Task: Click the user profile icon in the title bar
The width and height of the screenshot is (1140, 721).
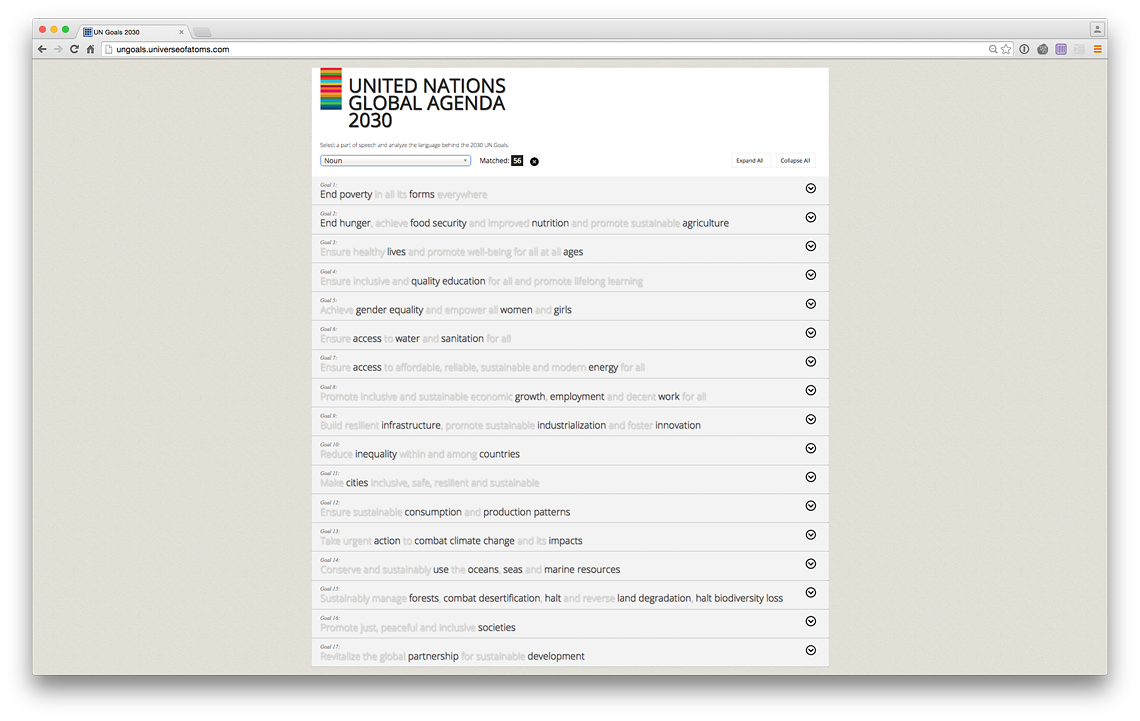Action: pos(1097,29)
